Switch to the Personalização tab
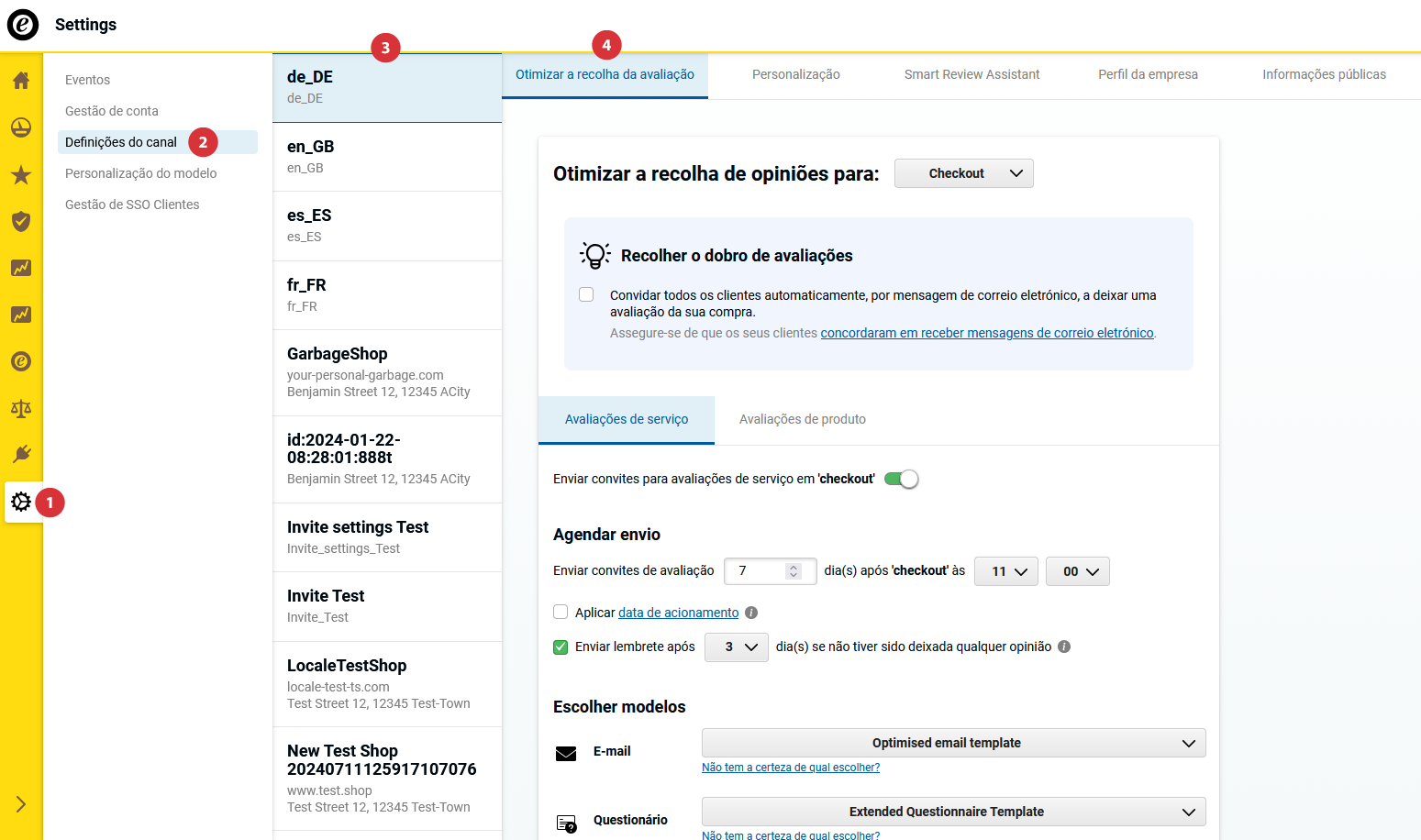Image resolution: width=1421 pixels, height=840 pixels. [795, 74]
